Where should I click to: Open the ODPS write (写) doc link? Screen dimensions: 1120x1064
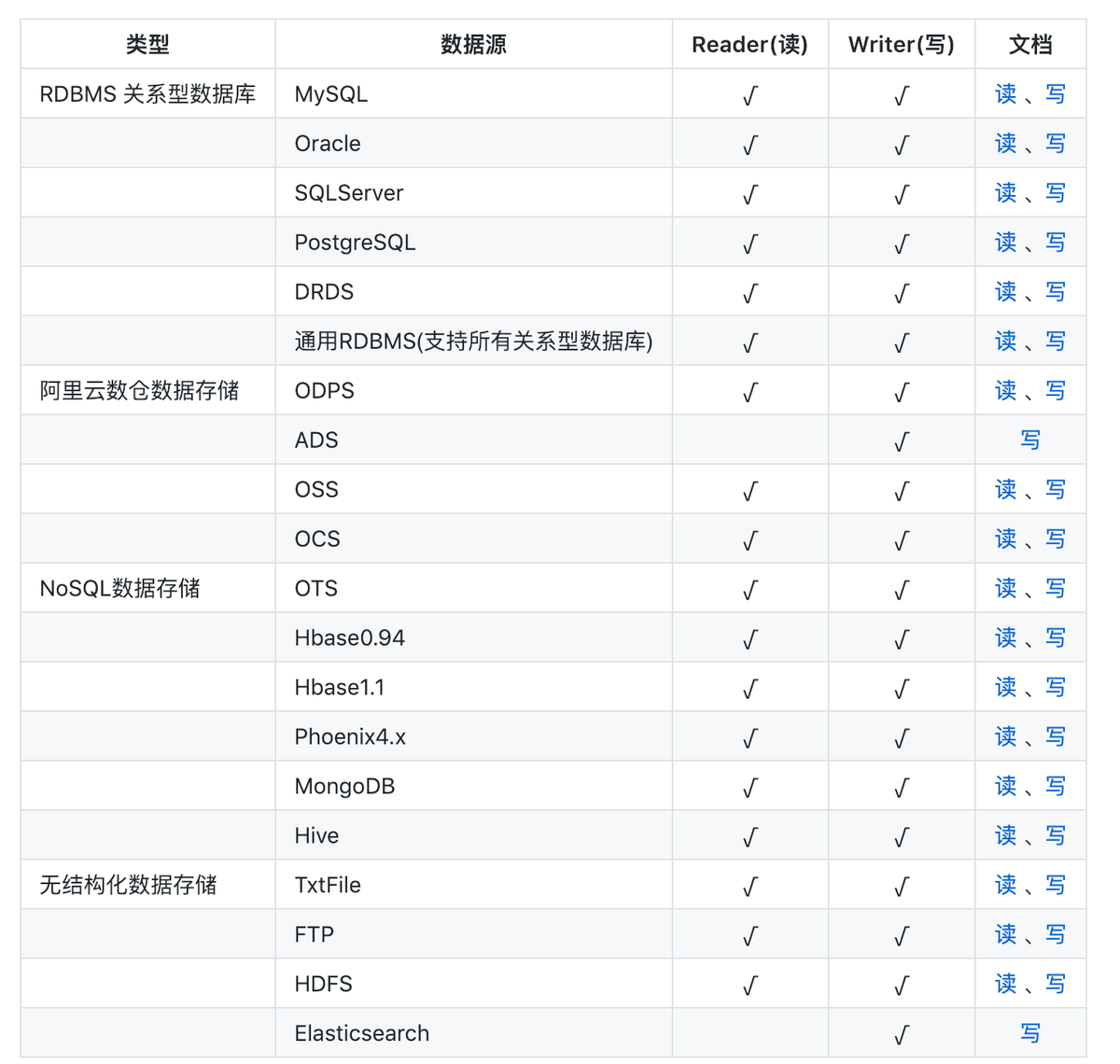1055,391
